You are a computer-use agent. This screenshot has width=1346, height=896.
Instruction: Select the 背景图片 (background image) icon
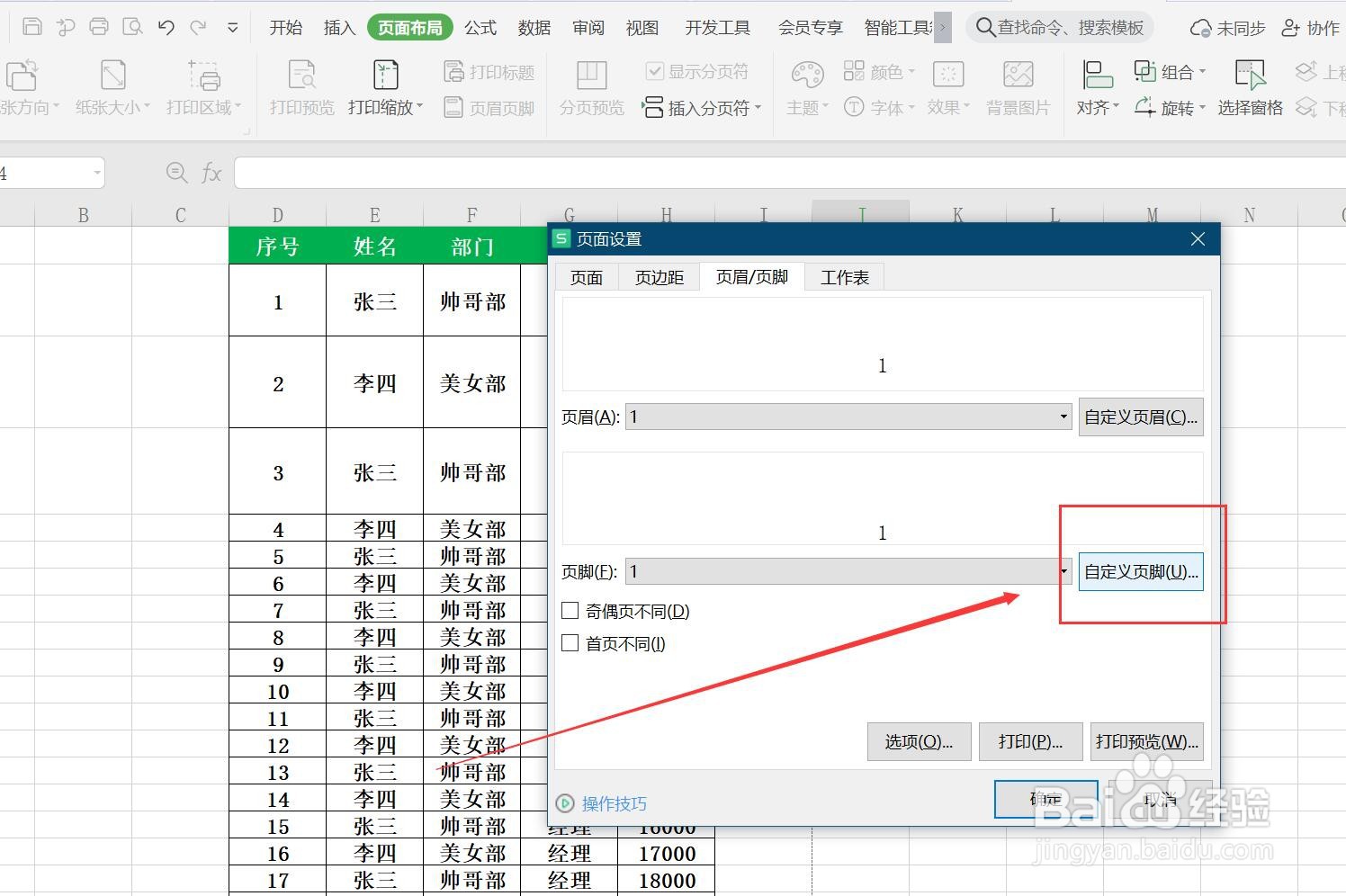point(1018,87)
